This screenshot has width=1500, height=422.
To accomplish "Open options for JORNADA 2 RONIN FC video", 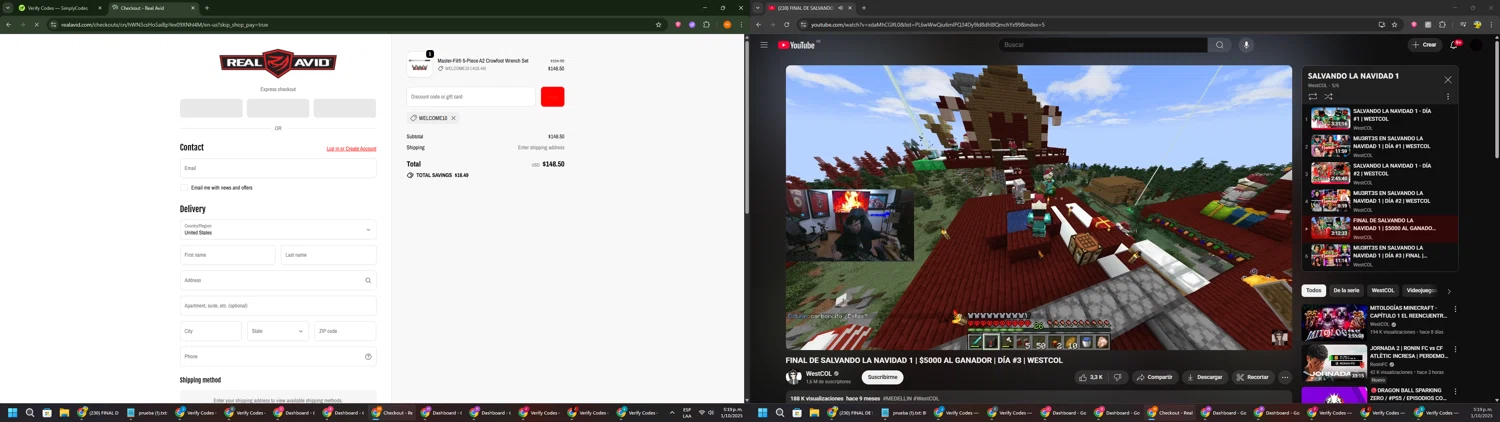I will click(1455, 349).
